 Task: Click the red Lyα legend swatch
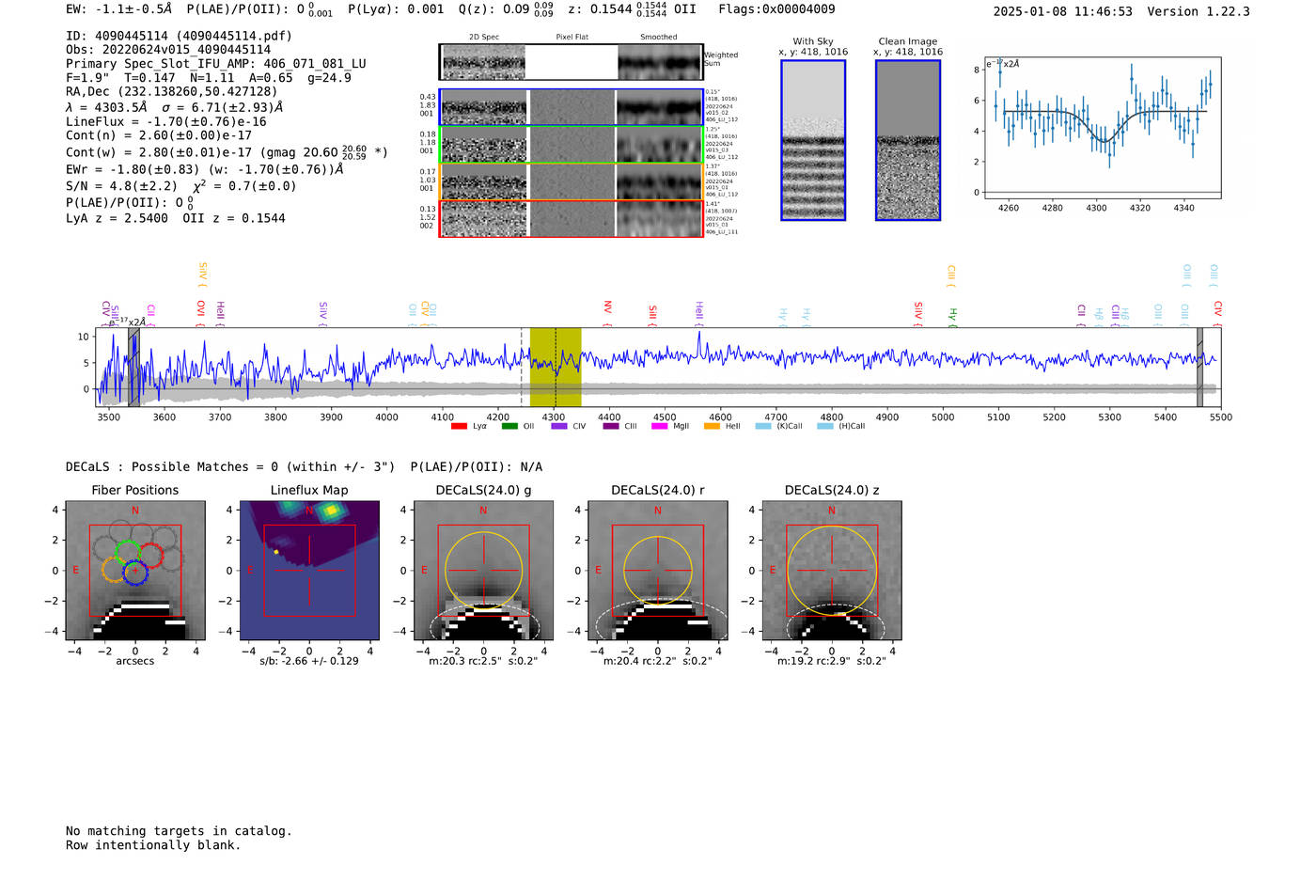[459, 426]
